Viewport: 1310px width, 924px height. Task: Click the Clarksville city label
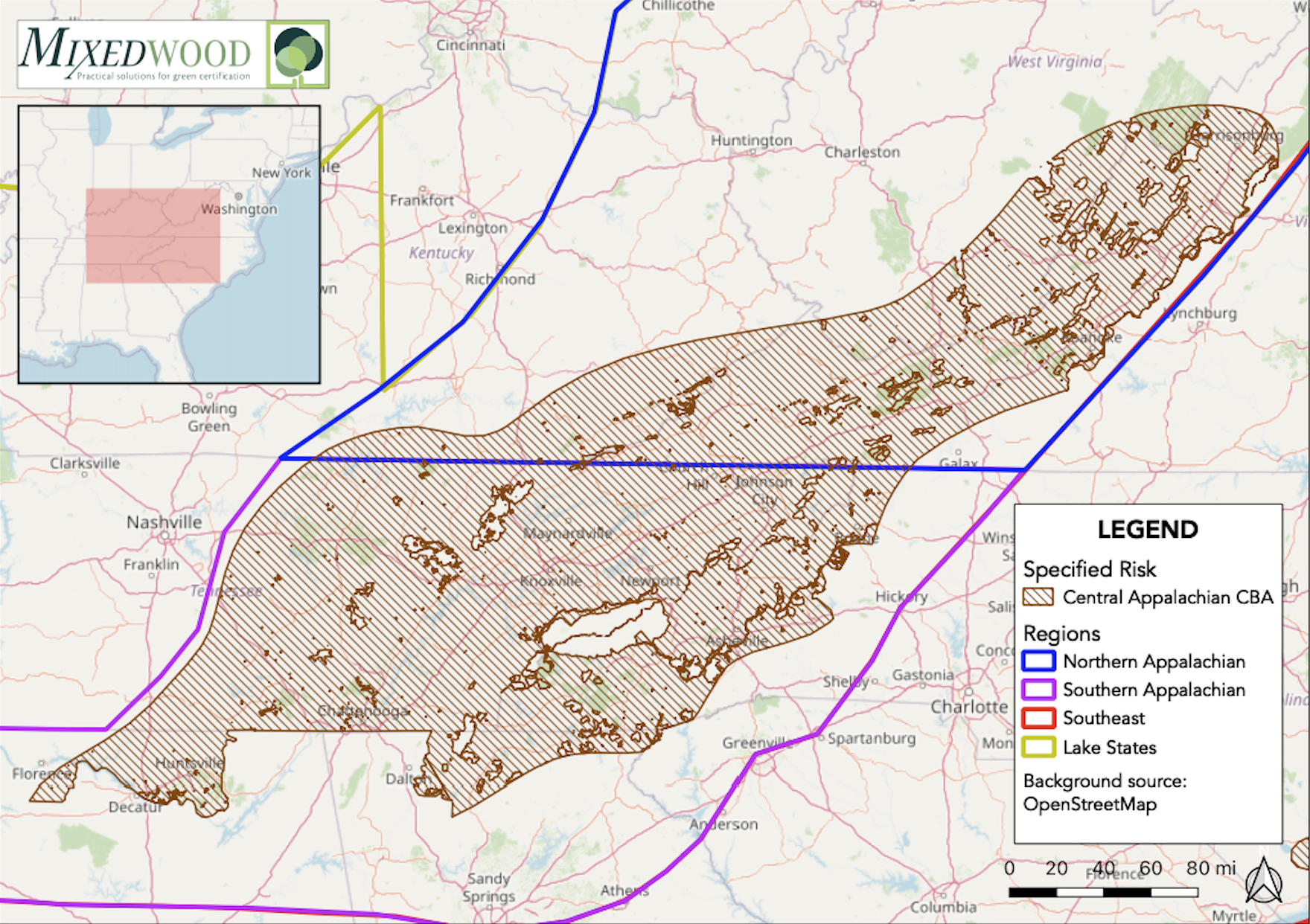[x=85, y=463]
